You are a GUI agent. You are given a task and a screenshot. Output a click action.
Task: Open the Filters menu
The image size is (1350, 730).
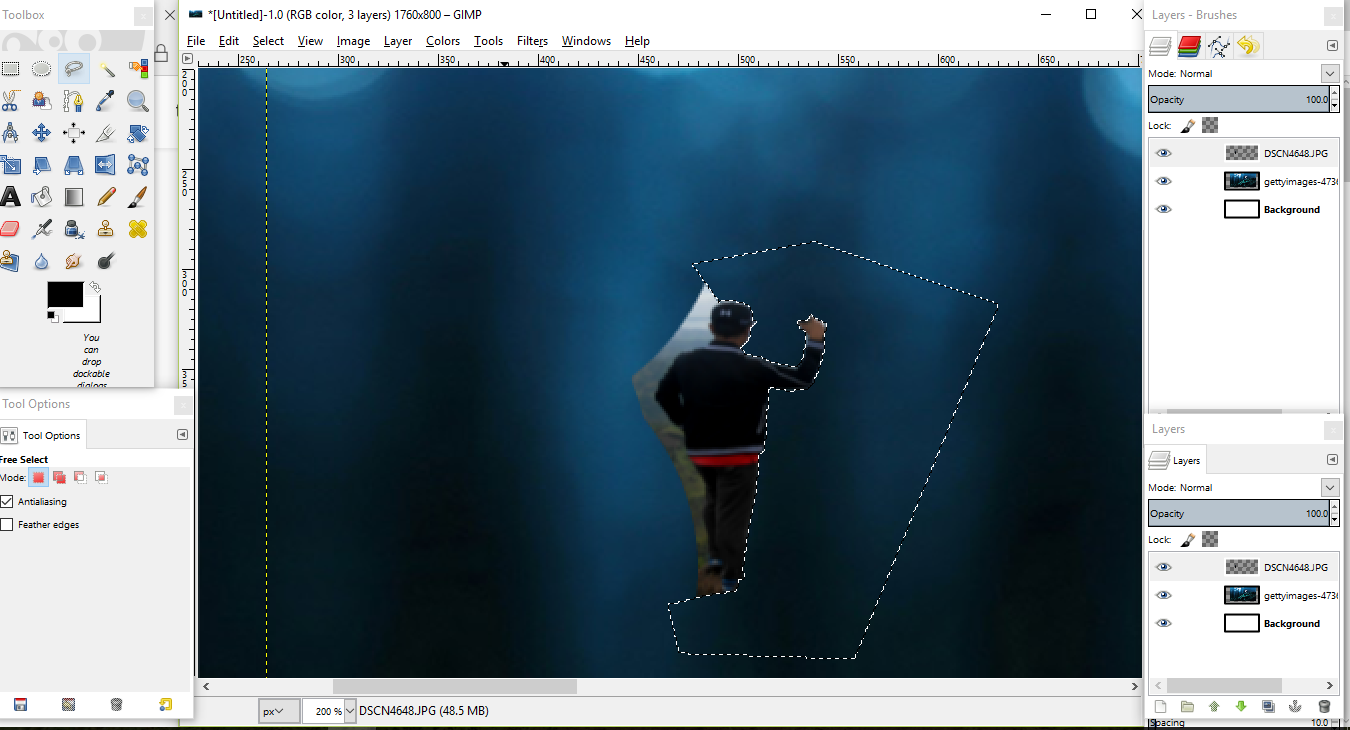pyautogui.click(x=532, y=41)
